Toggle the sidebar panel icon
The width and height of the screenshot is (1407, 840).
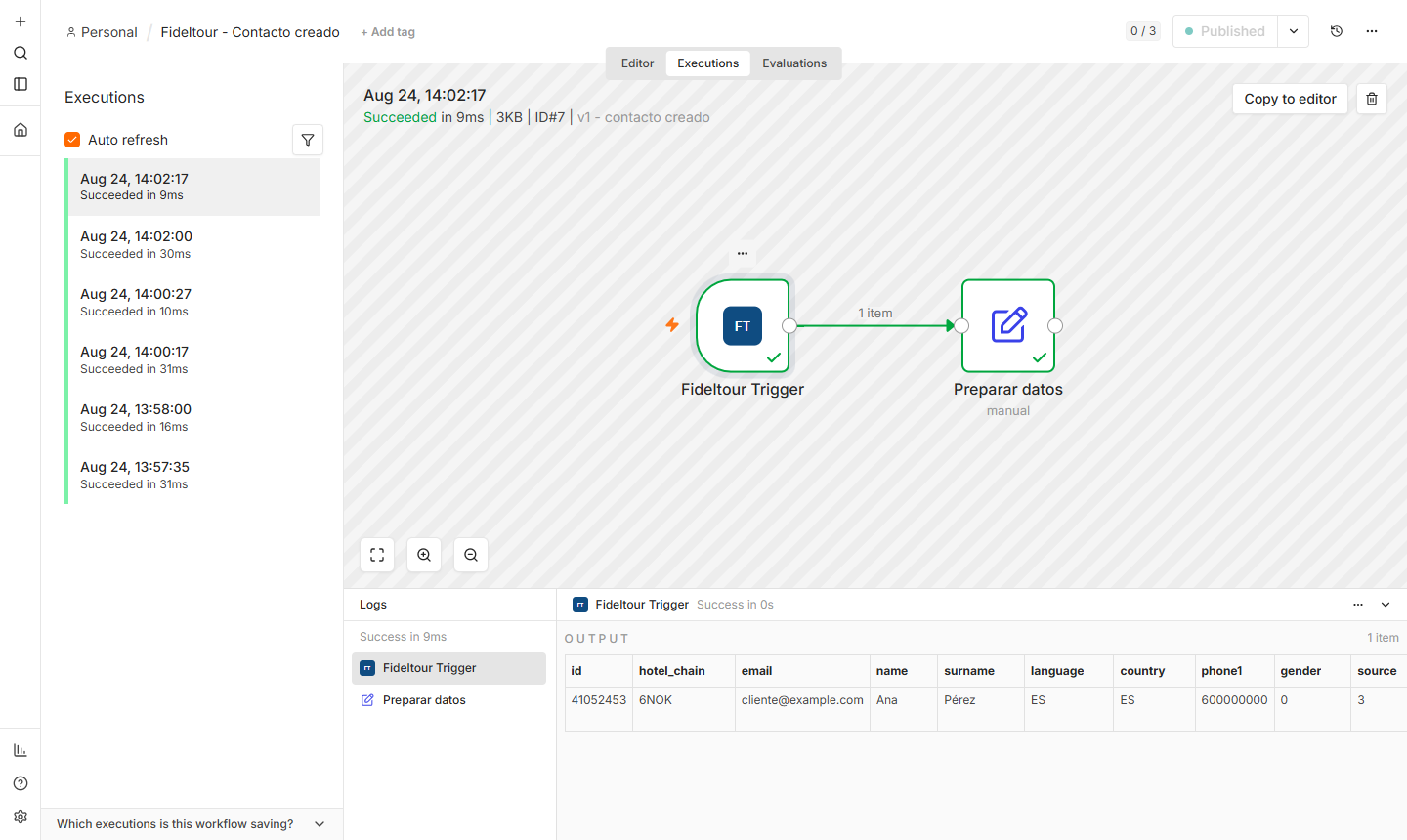(x=21, y=84)
